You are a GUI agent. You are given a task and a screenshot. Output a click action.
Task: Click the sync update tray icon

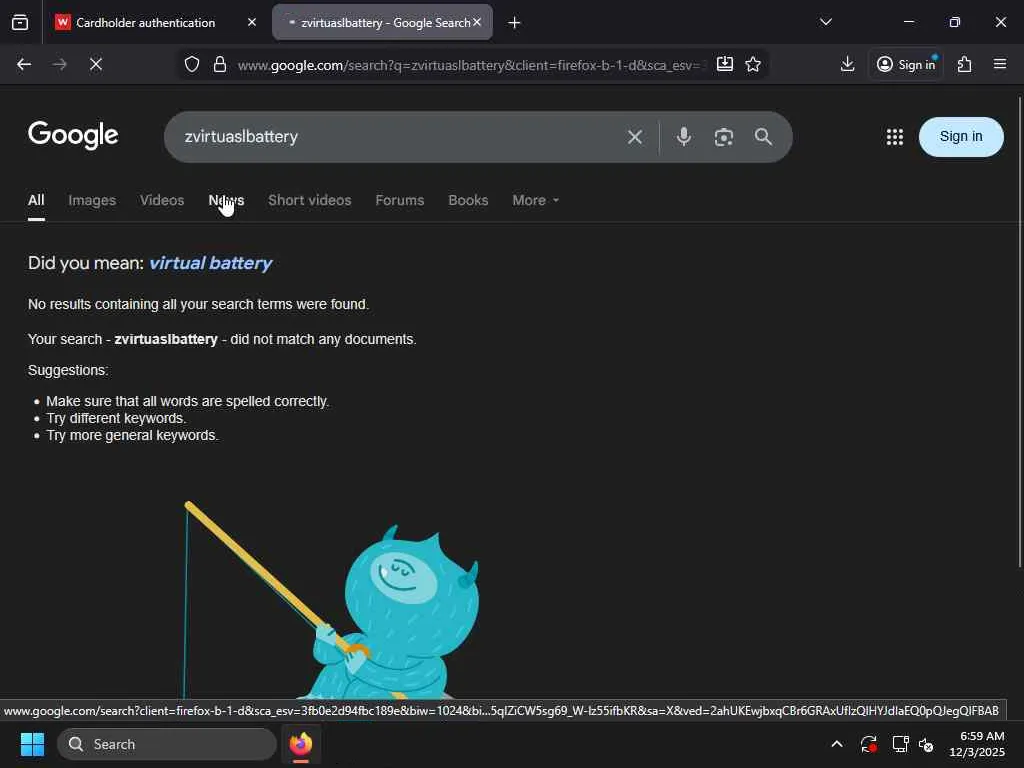[869, 744]
